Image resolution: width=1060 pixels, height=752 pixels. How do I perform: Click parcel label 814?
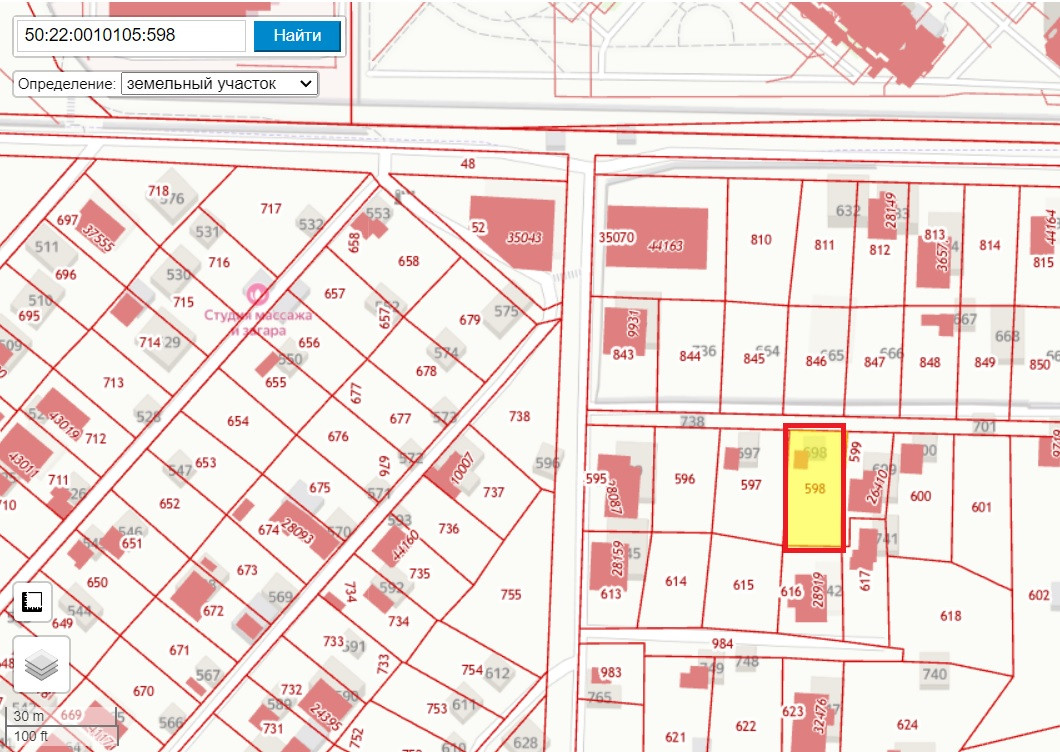(990, 245)
